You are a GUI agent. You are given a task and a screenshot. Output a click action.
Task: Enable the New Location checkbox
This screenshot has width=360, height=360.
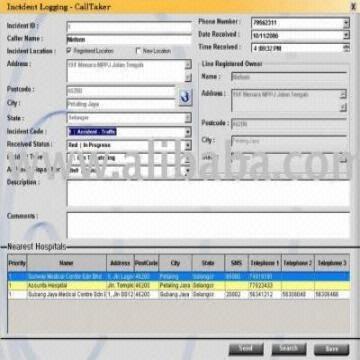coord(138,51)
